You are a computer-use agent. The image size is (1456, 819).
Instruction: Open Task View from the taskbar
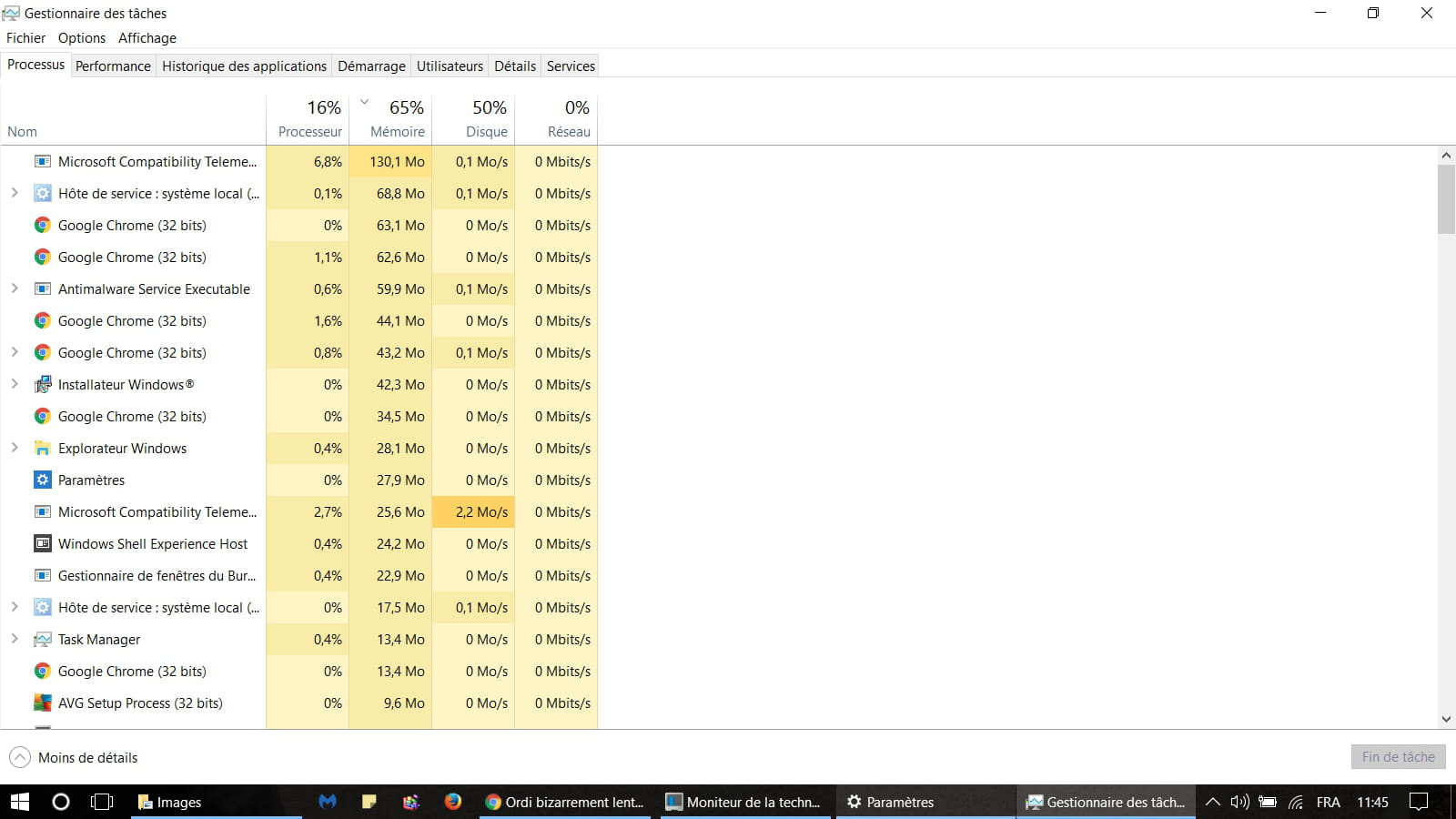[x=102, y=802]
